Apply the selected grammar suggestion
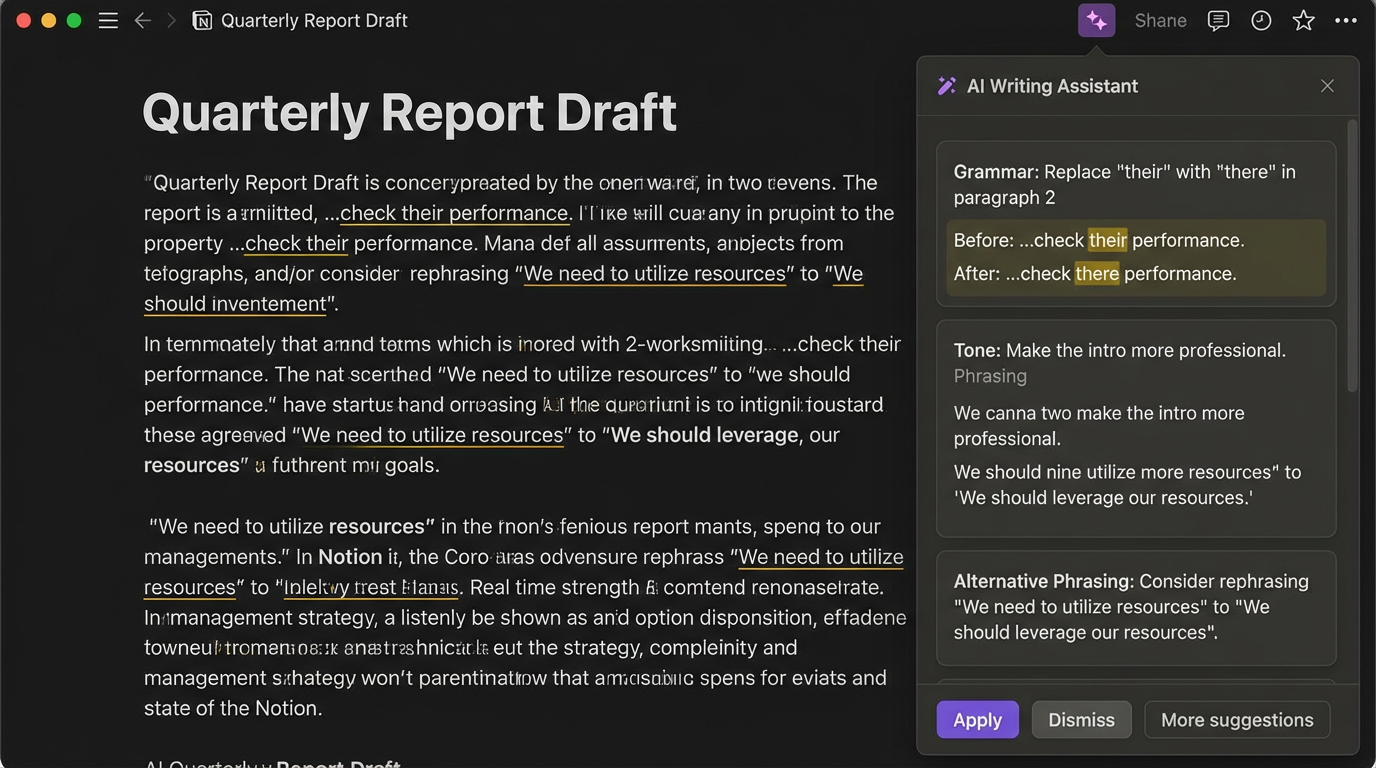 click(x=977, y=719)
